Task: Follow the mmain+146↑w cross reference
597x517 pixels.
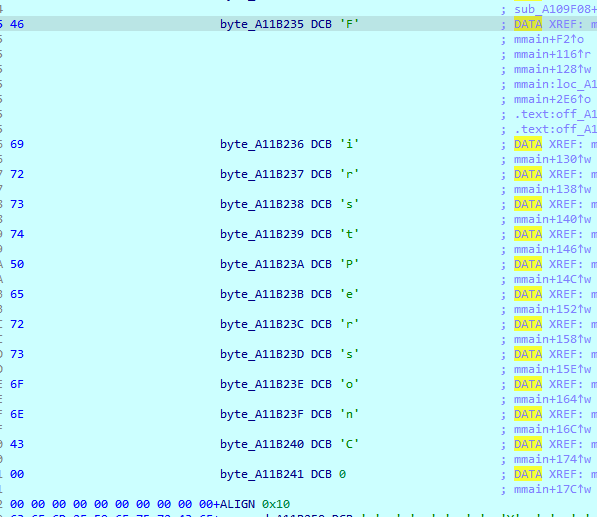Action: [x=552, y=249]
